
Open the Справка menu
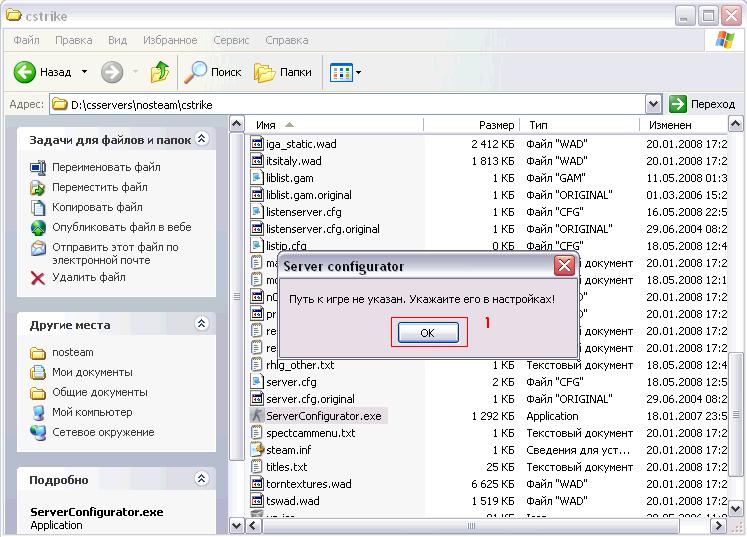tap(286, 40)
